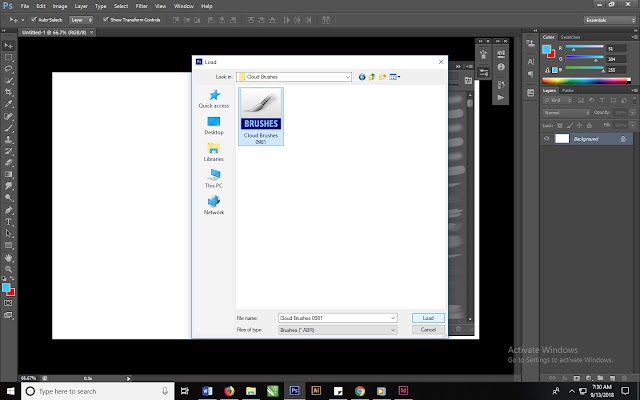
Task: Open the View Menu in Load dialog
Action: pos(394,77)
